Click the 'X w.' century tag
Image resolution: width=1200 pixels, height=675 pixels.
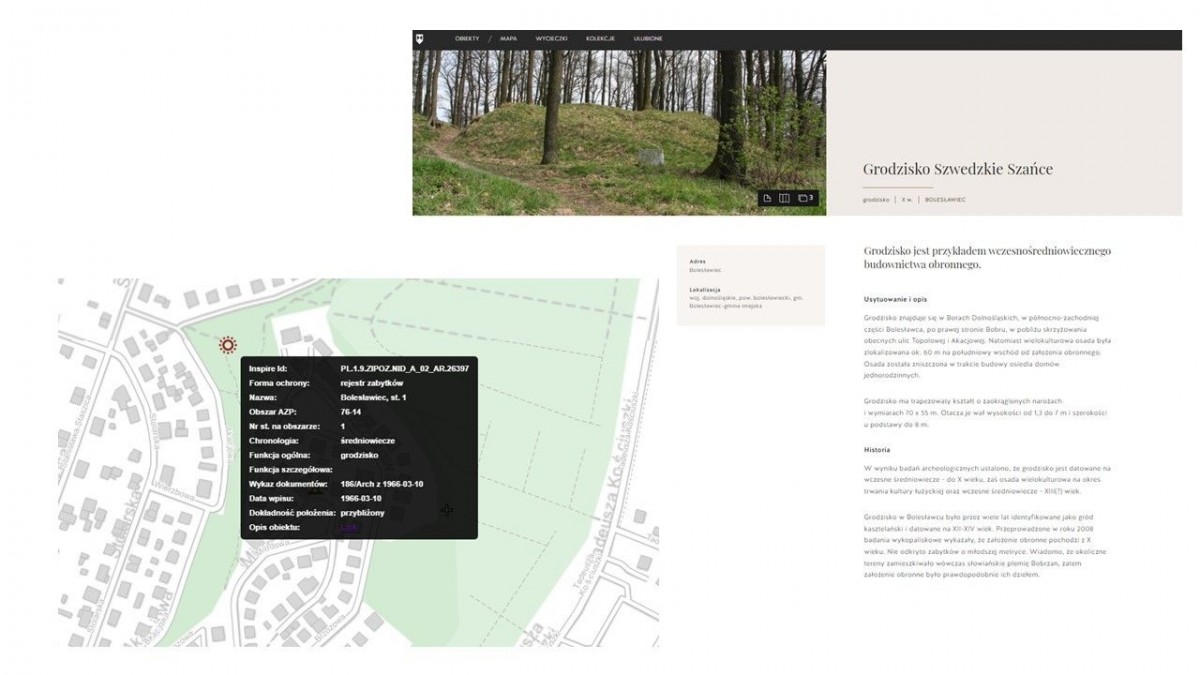tap(907, 200)
